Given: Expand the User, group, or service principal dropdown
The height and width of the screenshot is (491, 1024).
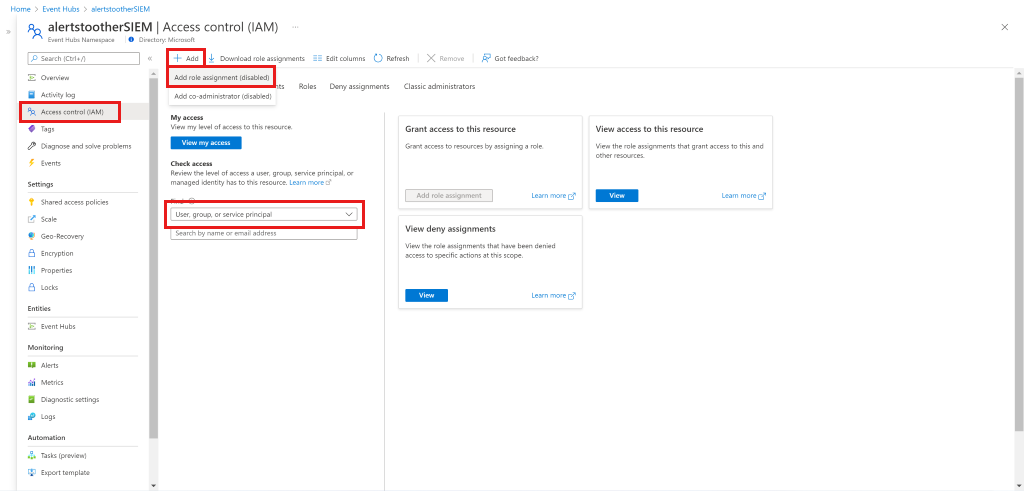Looking at the screenshot, I should coord(263,214).
